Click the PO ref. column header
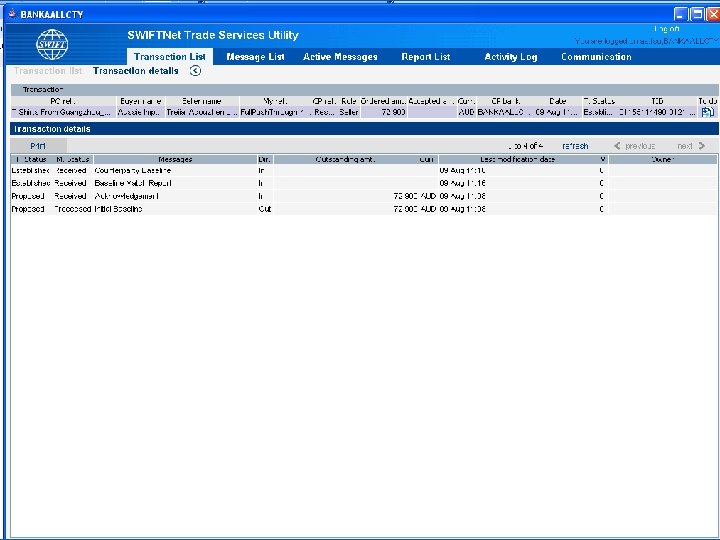Screen dimensions: 720x540 pyautogui.click(x=63, y=101)
